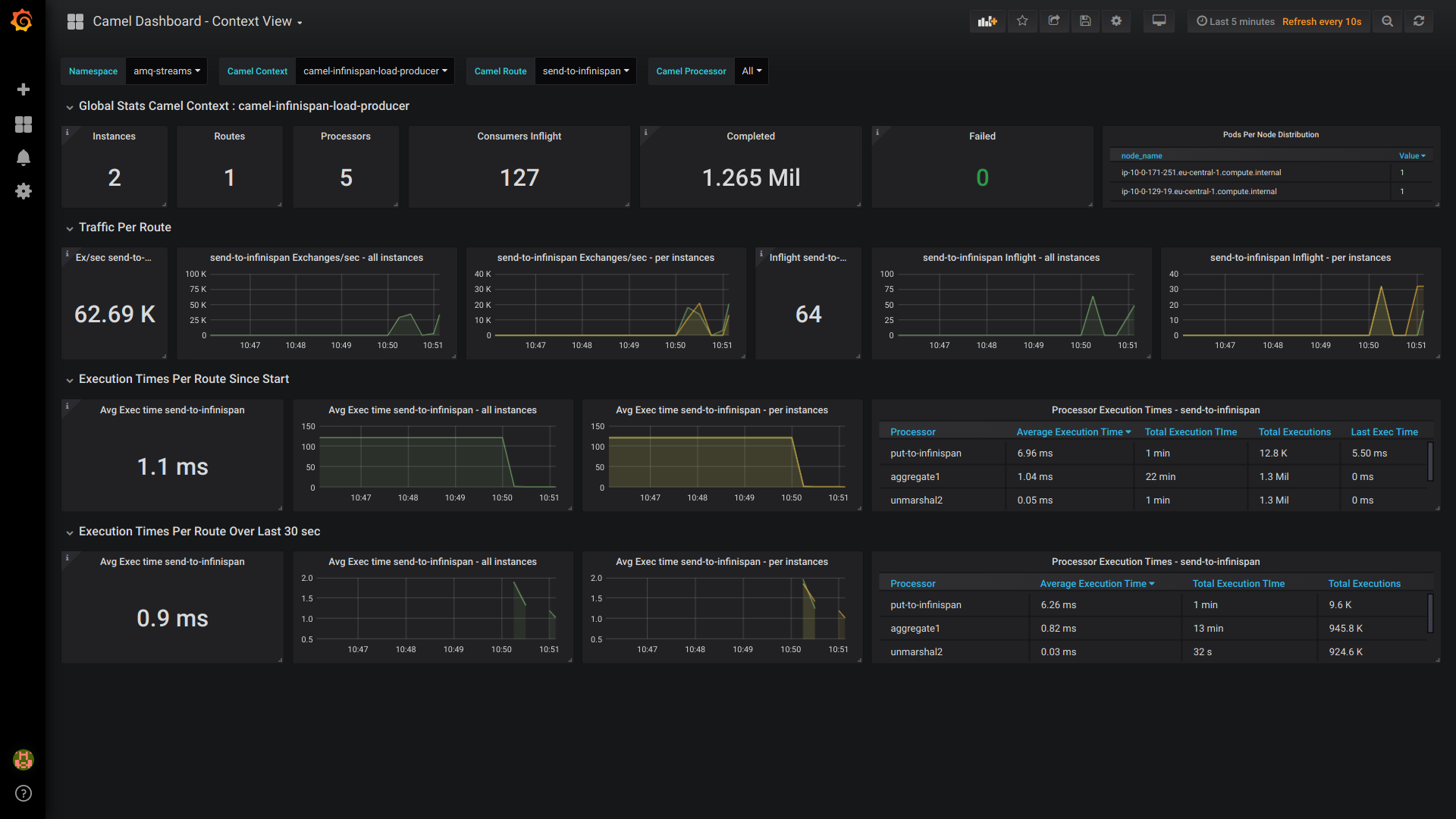This screenshot has width=1456, height=819.
Task: Collapse the Global Stats Camel Context section
Action: click(x=69, y=105)
